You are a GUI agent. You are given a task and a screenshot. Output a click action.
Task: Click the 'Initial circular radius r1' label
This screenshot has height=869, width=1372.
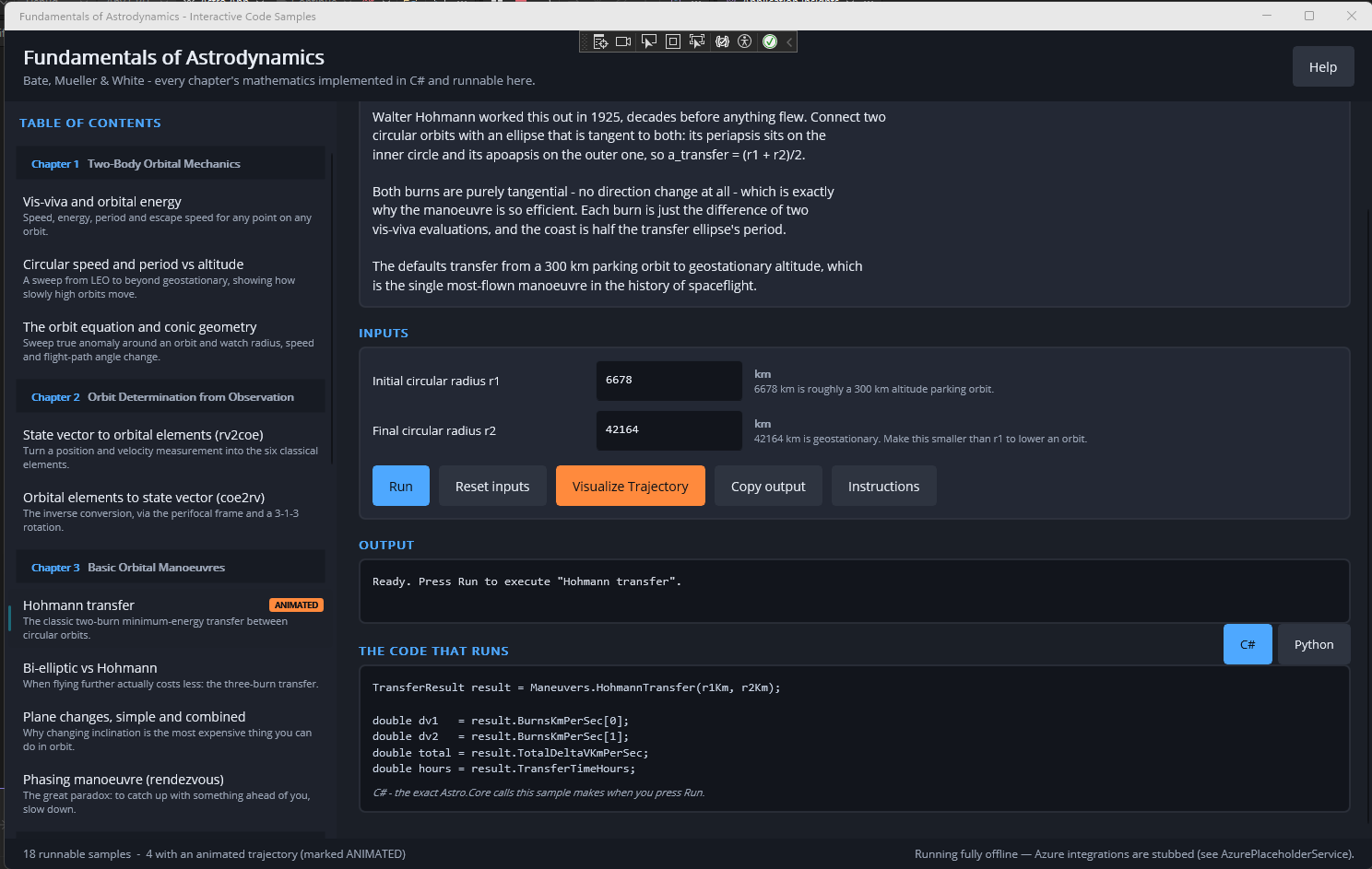(x=436, y=381)
